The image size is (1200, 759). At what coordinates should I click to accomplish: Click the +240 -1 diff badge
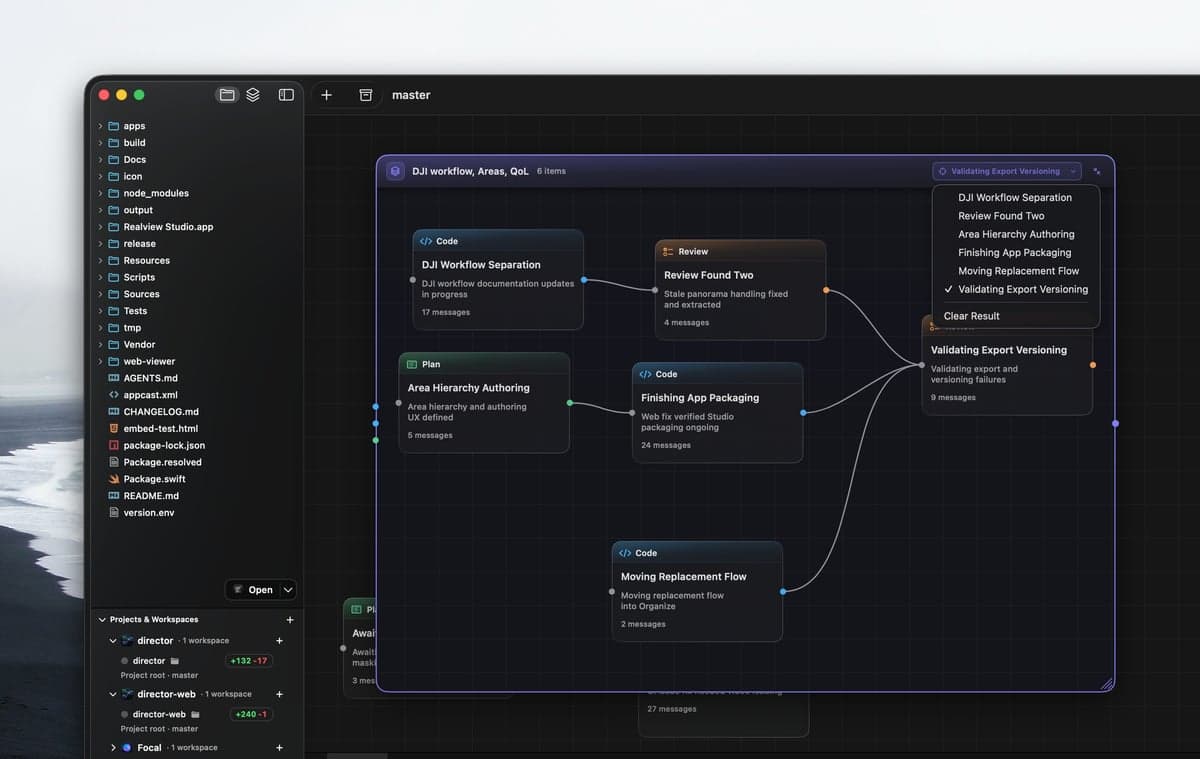(x=250, y=715)
